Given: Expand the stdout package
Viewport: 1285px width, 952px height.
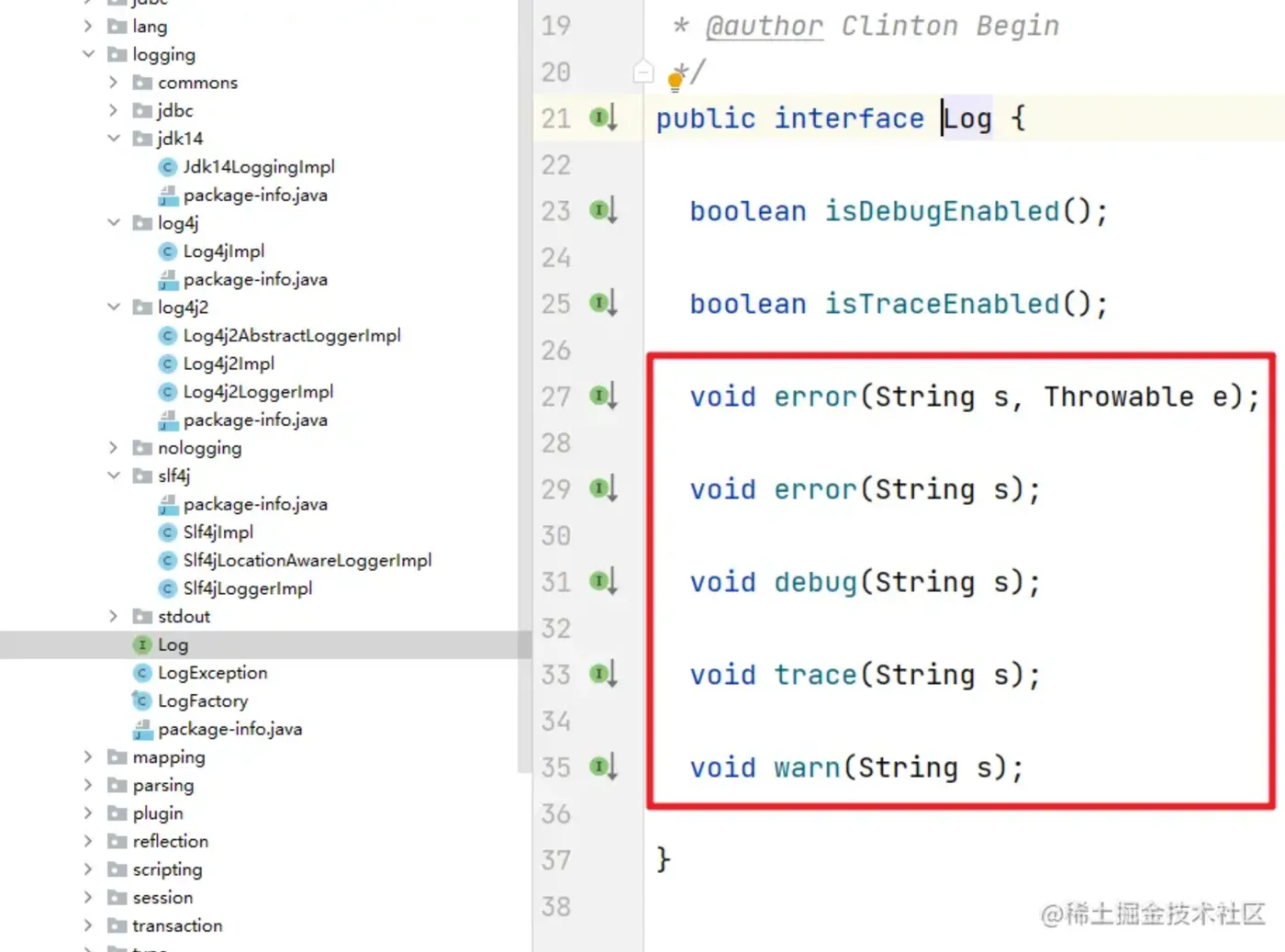Looking at the screenshot, I should [x=114, y=617].
